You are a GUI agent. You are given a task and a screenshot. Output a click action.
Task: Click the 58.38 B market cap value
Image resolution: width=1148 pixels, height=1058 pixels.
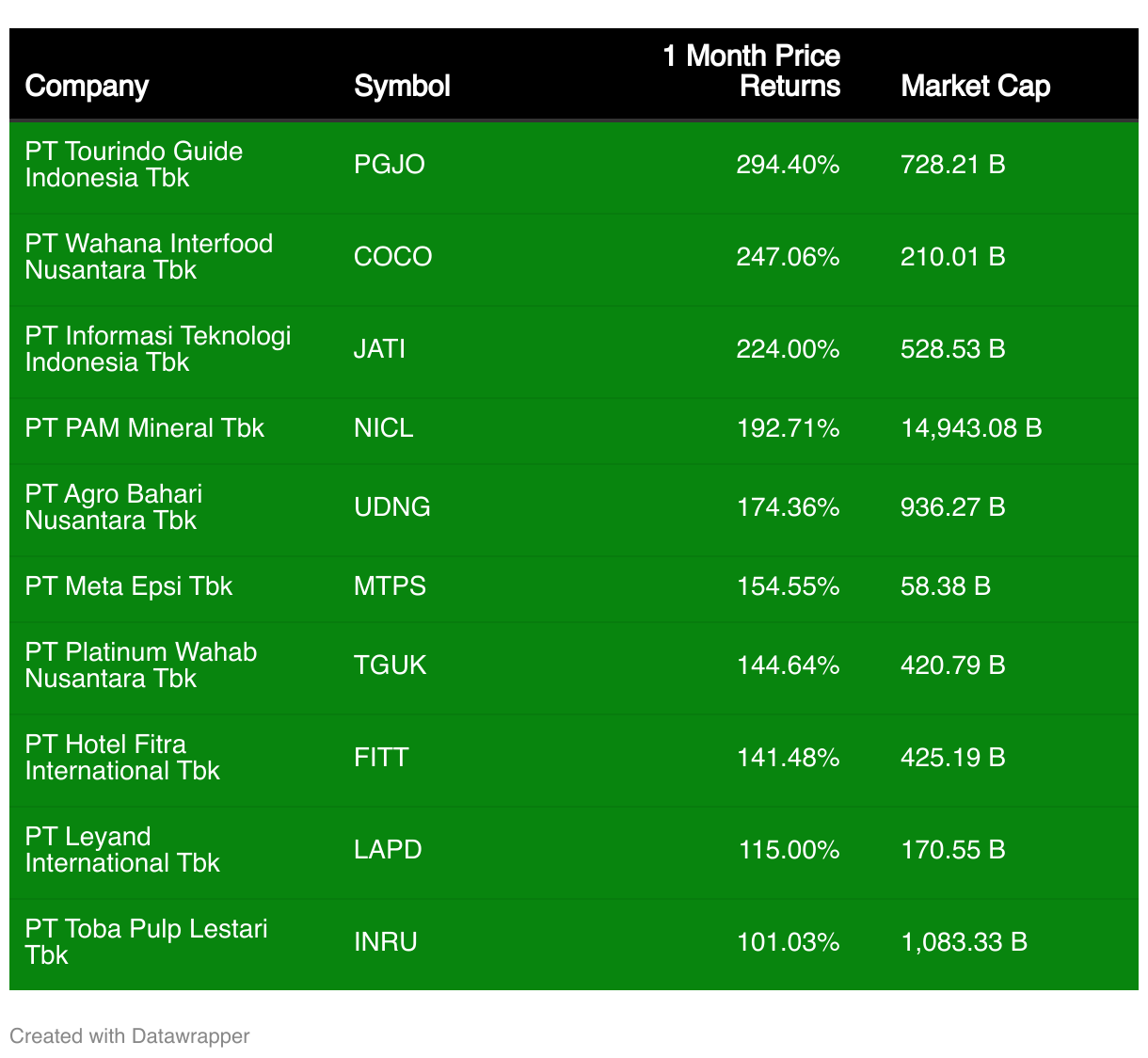point(946,586)
